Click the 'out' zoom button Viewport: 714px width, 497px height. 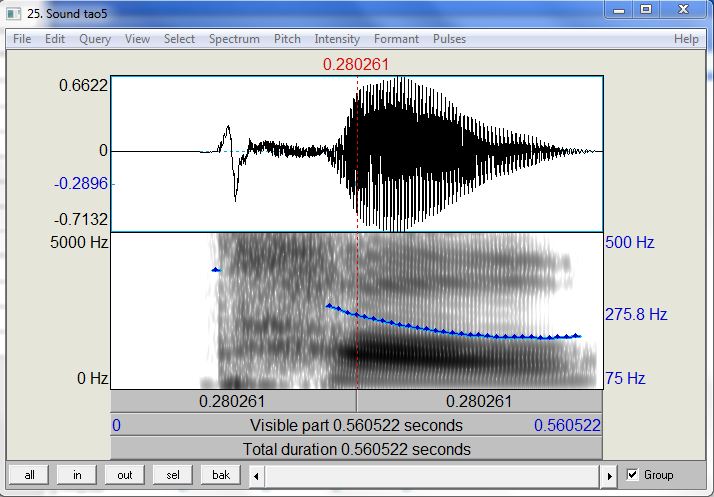coord(124,475)
